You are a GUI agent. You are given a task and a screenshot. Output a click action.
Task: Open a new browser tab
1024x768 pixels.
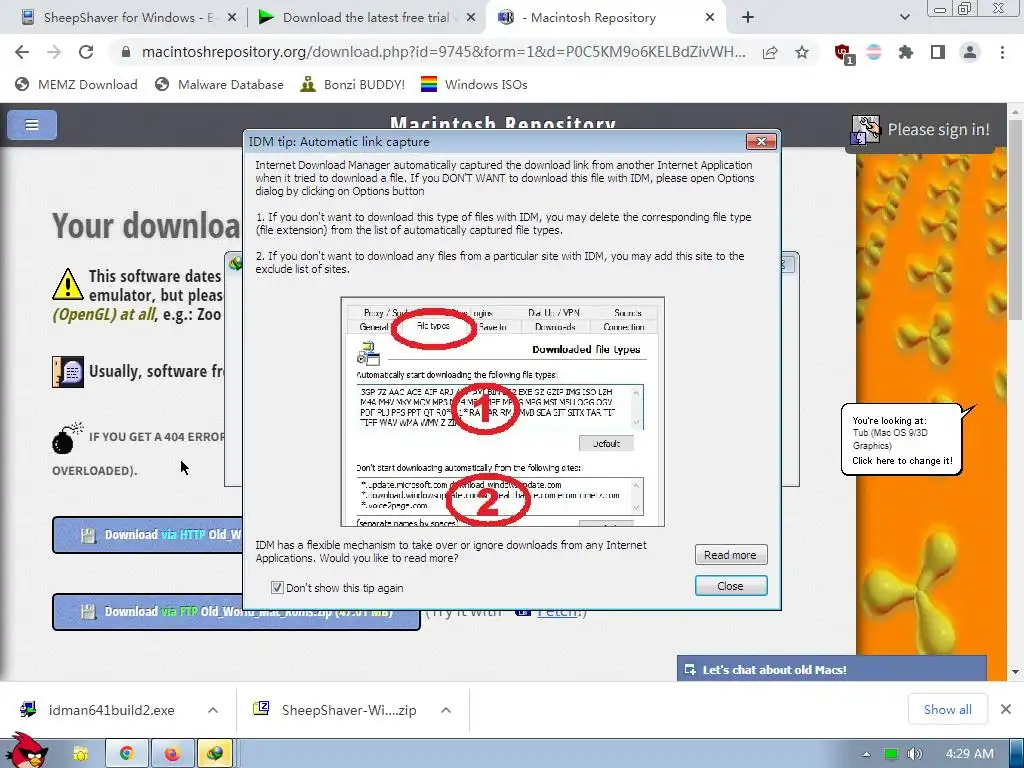pos(748,18)
